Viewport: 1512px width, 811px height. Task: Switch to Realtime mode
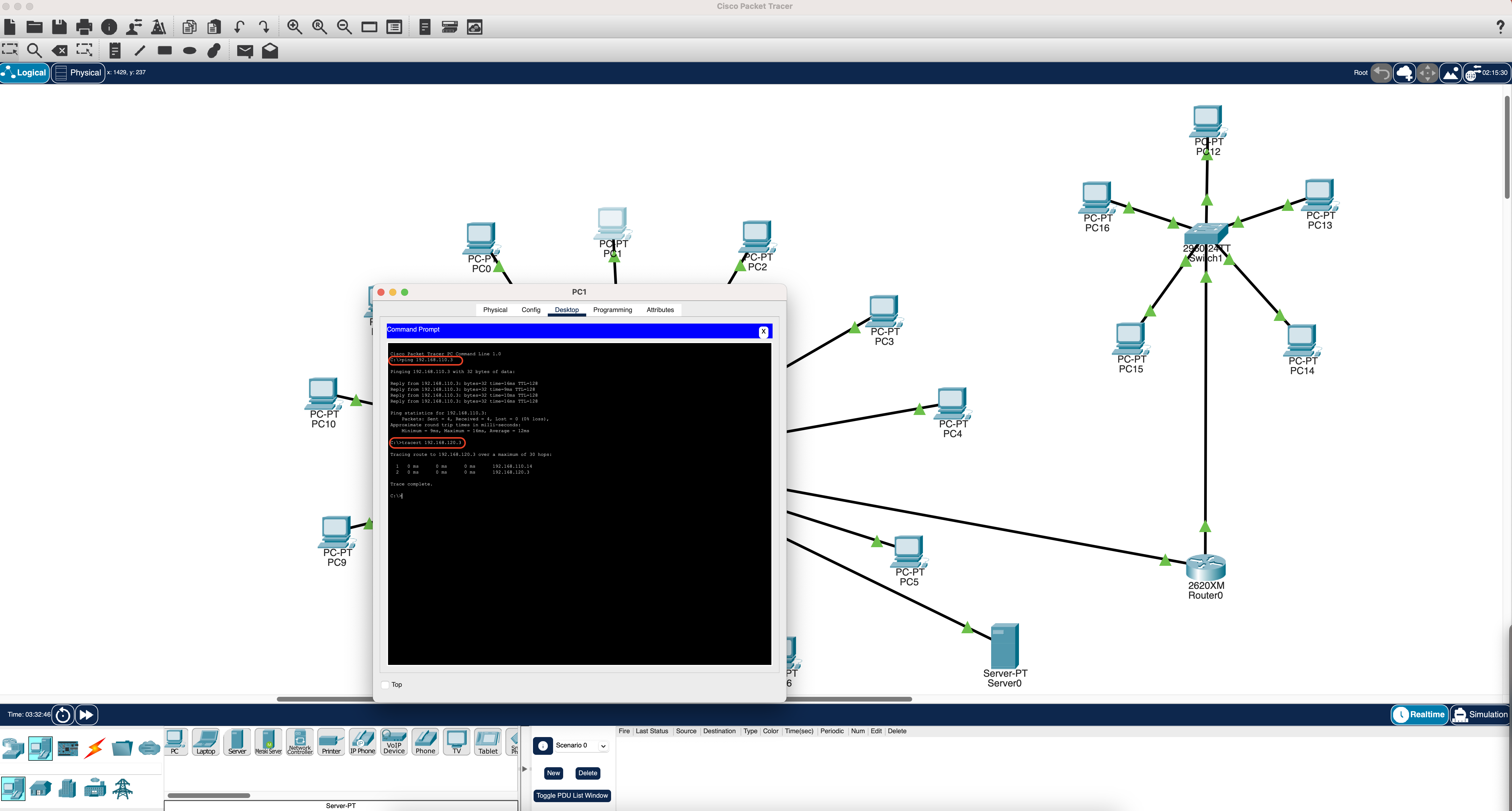[x=1419, y=714]
